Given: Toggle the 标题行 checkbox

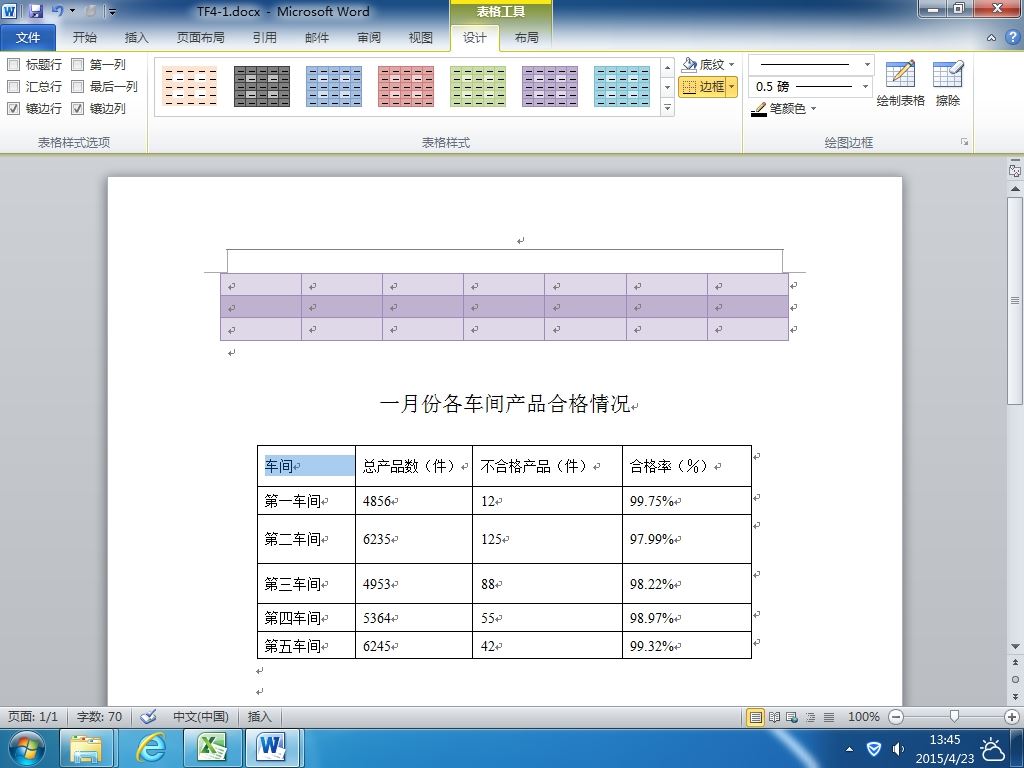Looking at the screenshot, I should coord(13,64).
